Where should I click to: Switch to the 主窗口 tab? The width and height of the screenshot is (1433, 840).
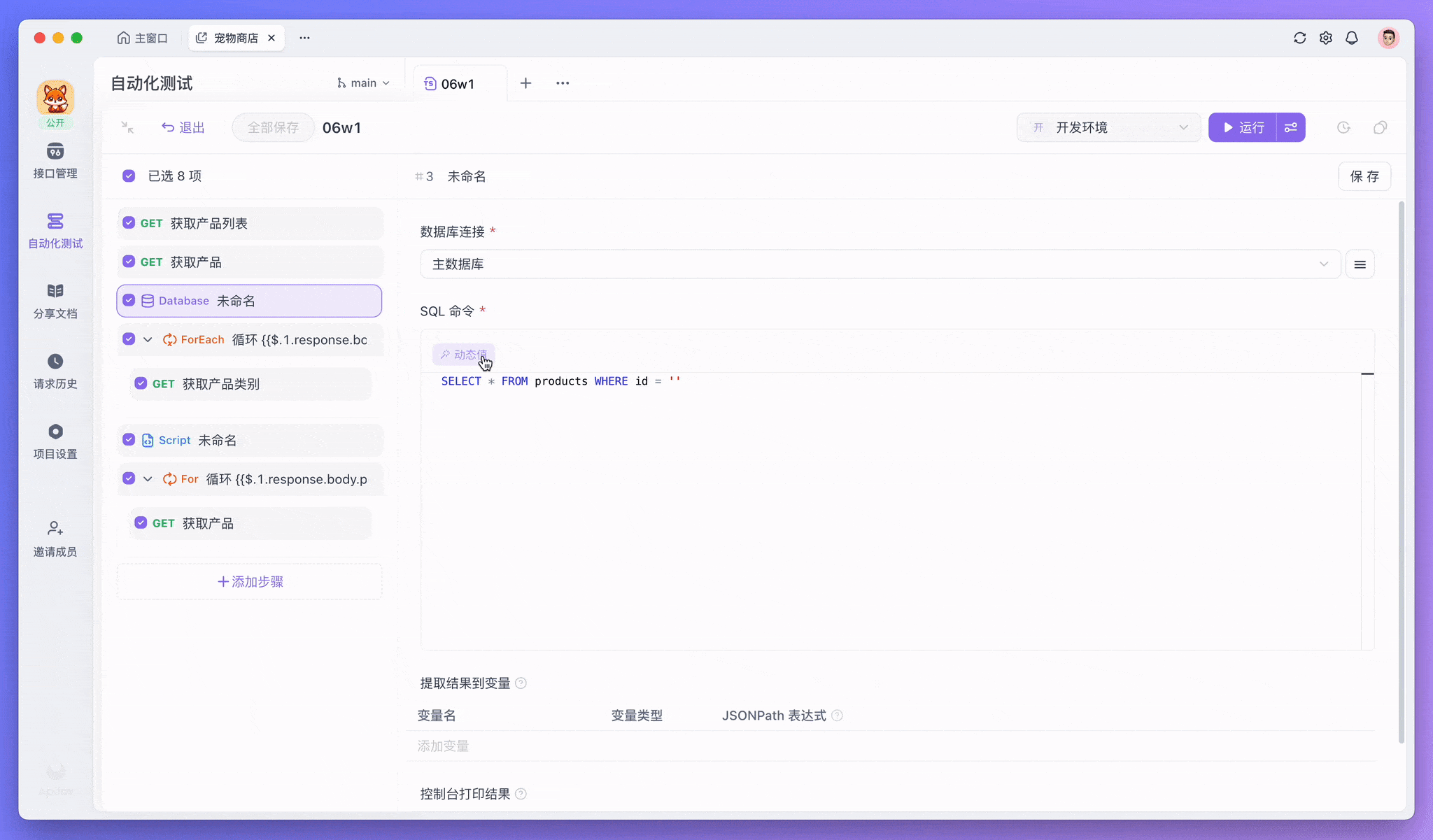click(x=143, y=38)
